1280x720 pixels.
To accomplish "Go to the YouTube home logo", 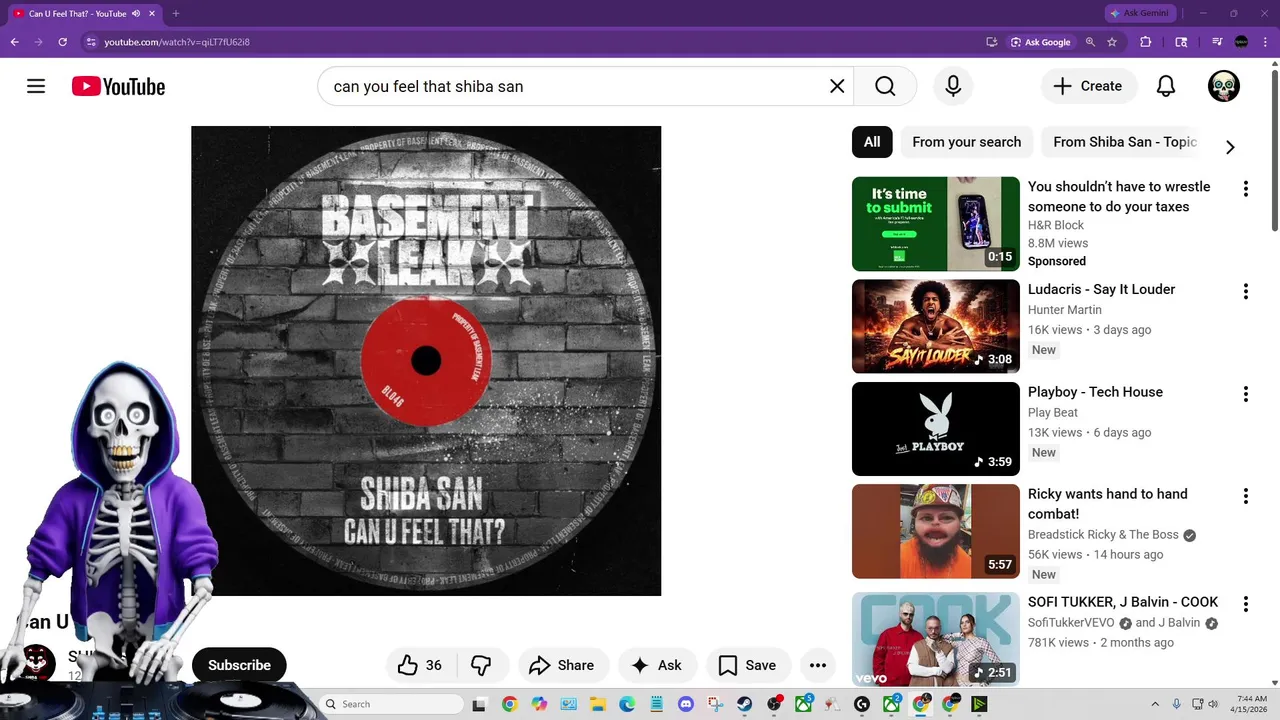I will [x=118, y=87].
